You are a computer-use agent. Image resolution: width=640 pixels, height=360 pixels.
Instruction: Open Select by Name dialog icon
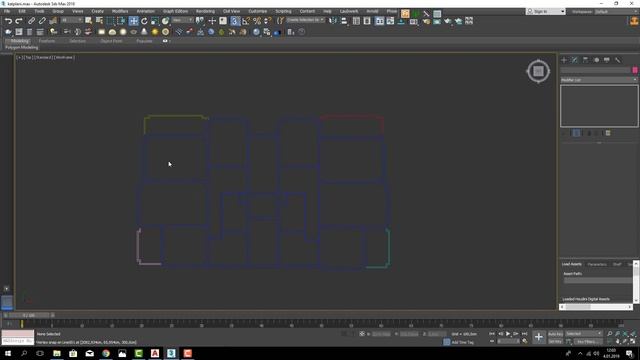[x=99, y=20]
